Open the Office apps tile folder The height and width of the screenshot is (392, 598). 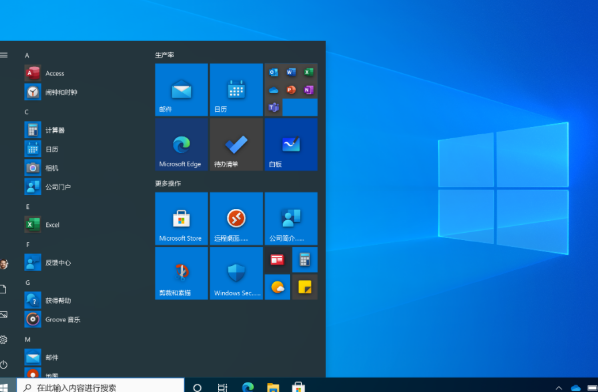(291, 90)
